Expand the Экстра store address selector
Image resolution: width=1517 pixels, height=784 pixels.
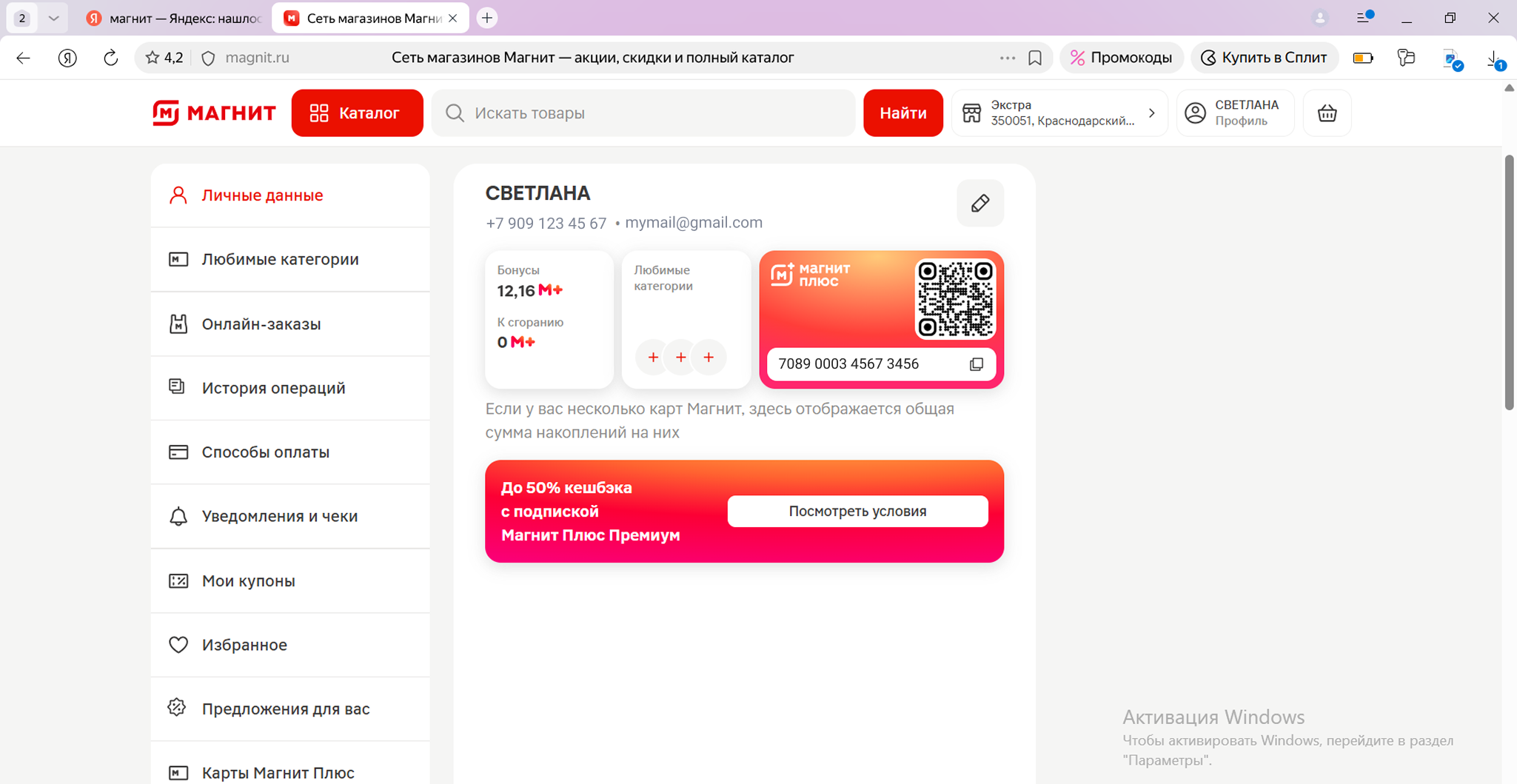click(x=1059, y=113)
